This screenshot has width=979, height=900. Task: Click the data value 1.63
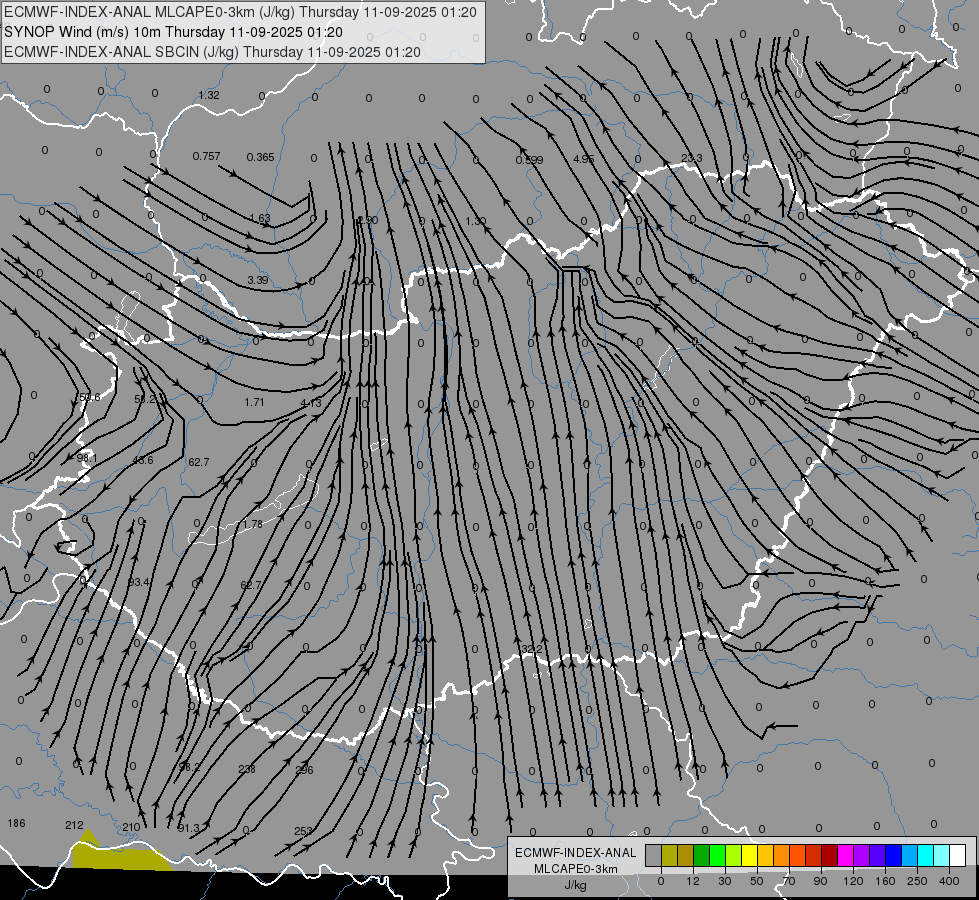(260, 219)
